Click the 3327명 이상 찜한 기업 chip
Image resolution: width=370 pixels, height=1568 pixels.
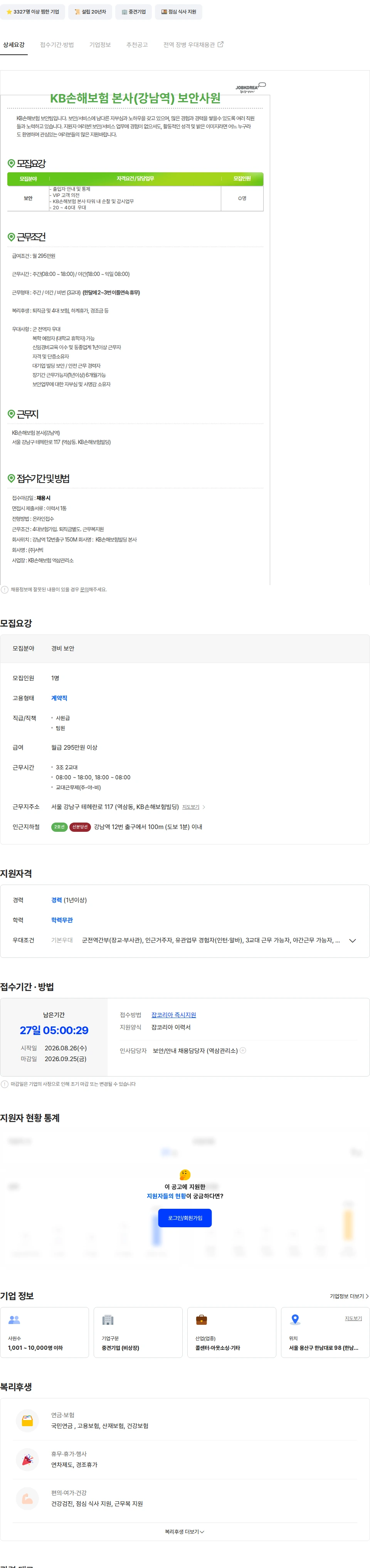point(33,12)
